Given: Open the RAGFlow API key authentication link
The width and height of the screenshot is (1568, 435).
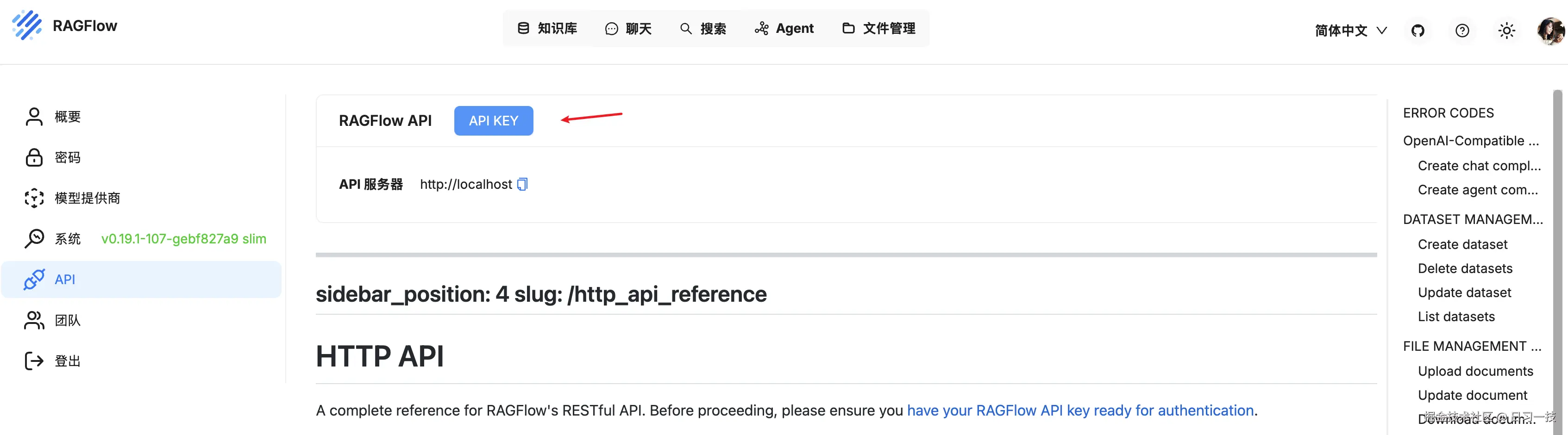Looking at the screenshot, I should click(x=1081, y=410).
